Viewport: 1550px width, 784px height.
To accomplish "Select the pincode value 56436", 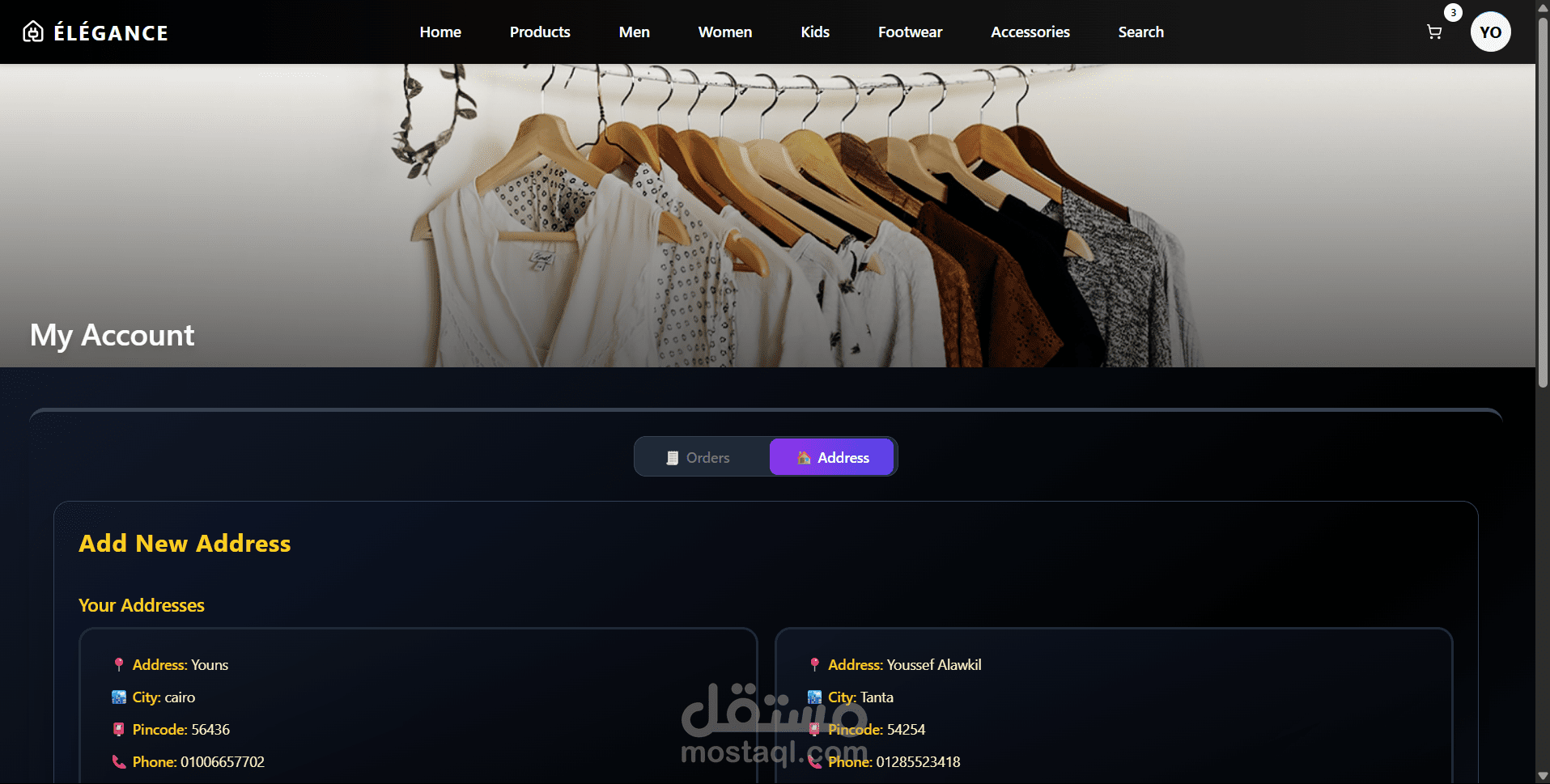I will [210, 730].
